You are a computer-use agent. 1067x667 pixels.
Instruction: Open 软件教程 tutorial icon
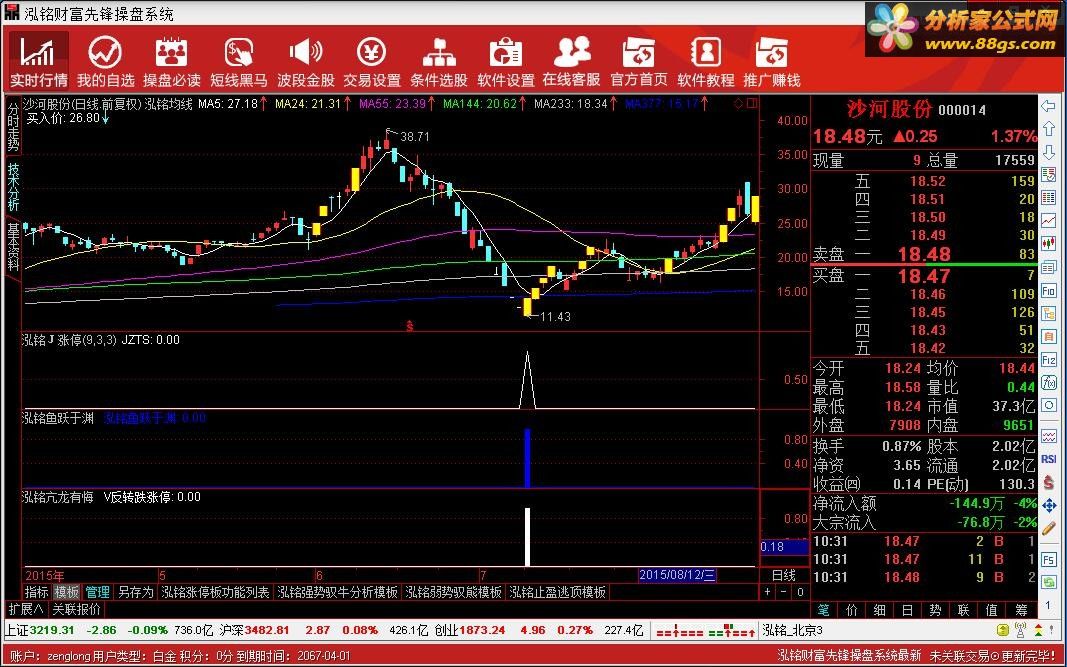(x=706, y=61)
